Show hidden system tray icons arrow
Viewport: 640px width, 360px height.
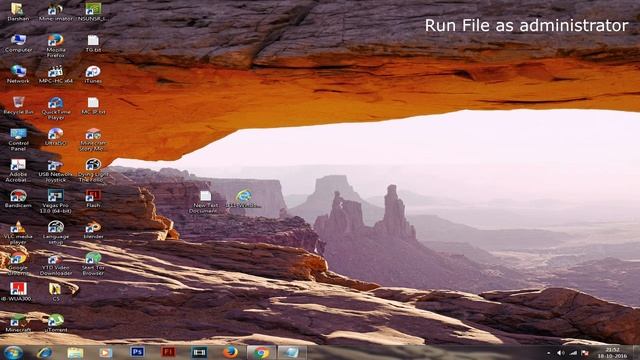[548, 353]
